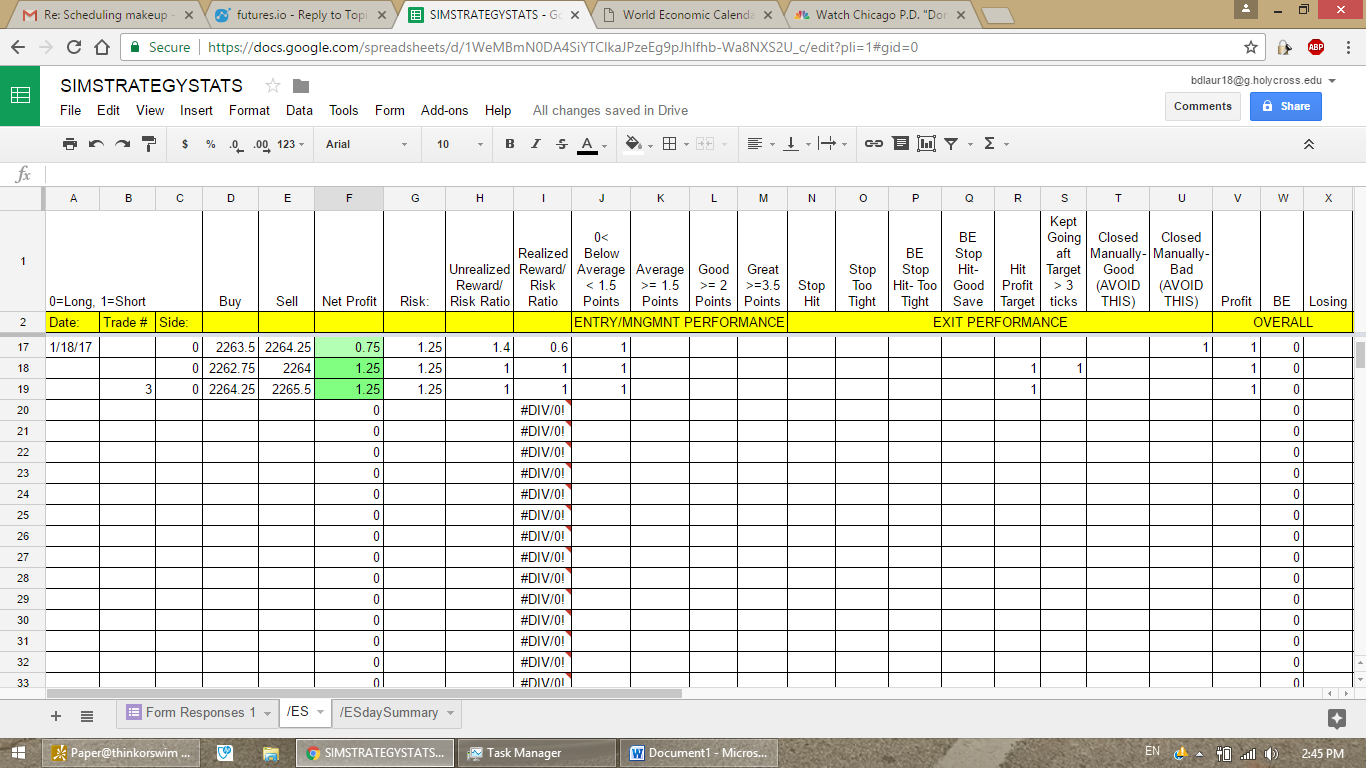This screenshot has width=1366, height=768.
Task: Open the Windows Start menu
Action: coord(20,753)
